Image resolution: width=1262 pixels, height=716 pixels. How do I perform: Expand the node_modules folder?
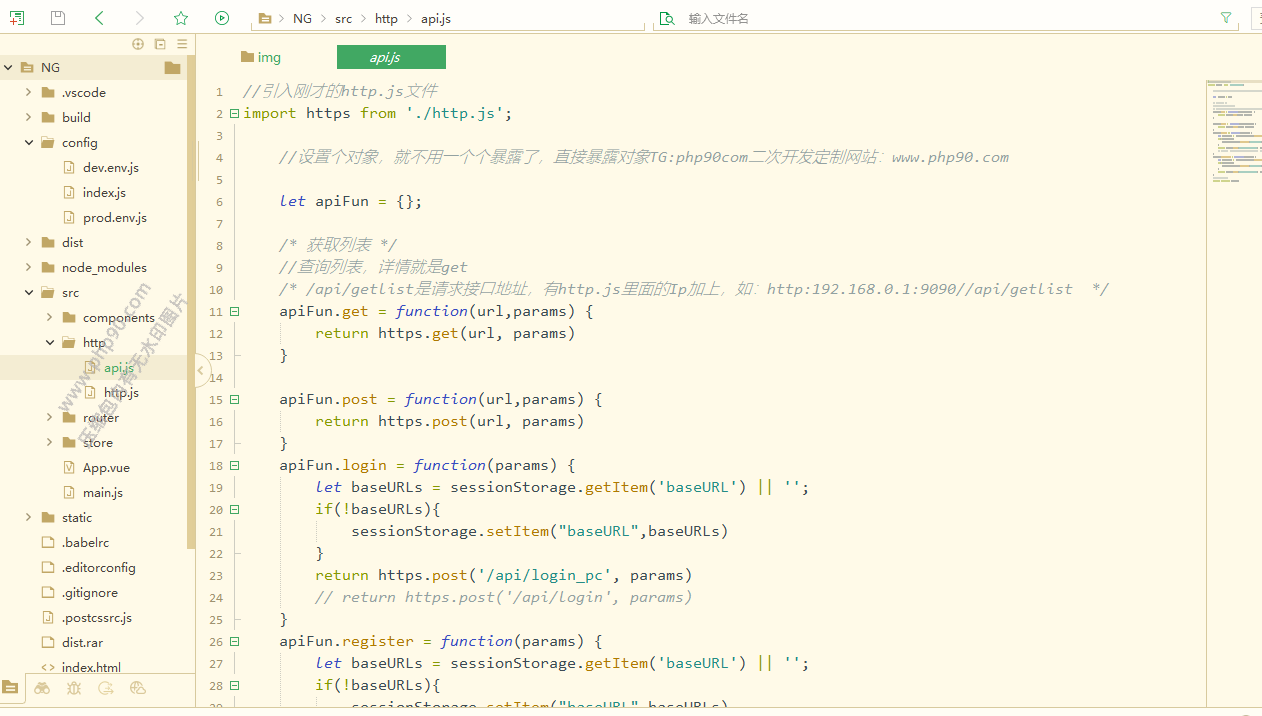(x=29, y=267)
